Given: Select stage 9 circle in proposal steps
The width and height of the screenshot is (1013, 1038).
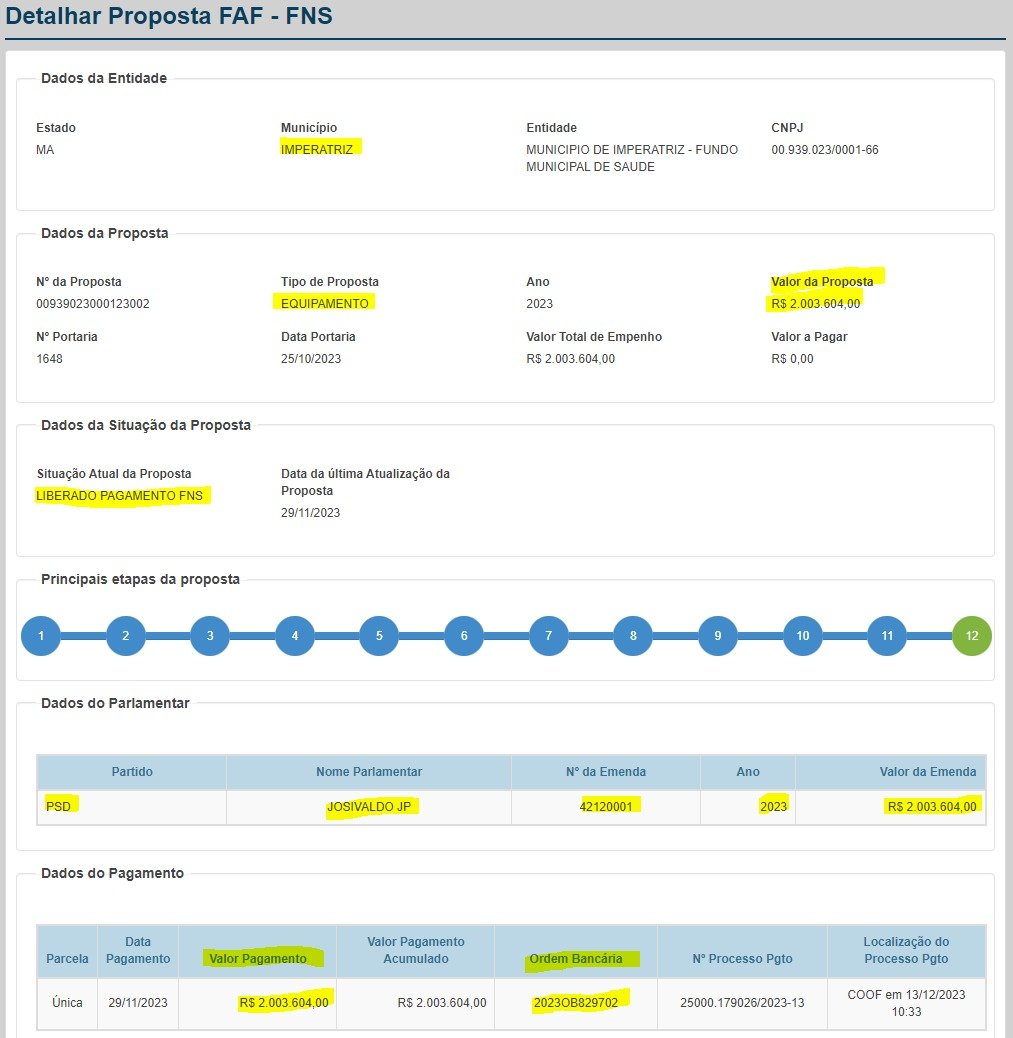Looking at the screenshot, I should 718,636.
